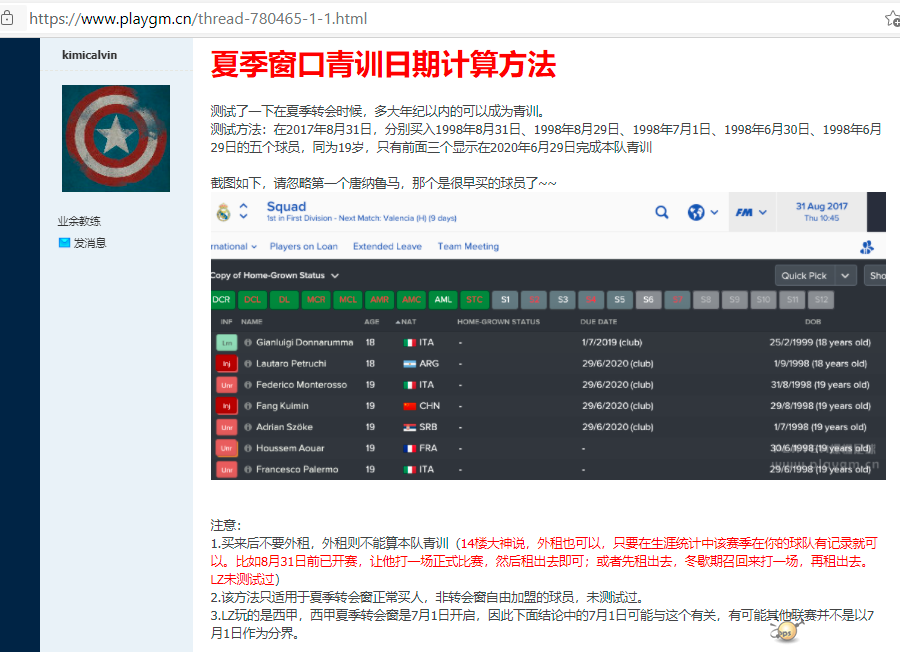Click the blue staff people icon
Viewport: 900px width, 652px height.
[867, 247]
